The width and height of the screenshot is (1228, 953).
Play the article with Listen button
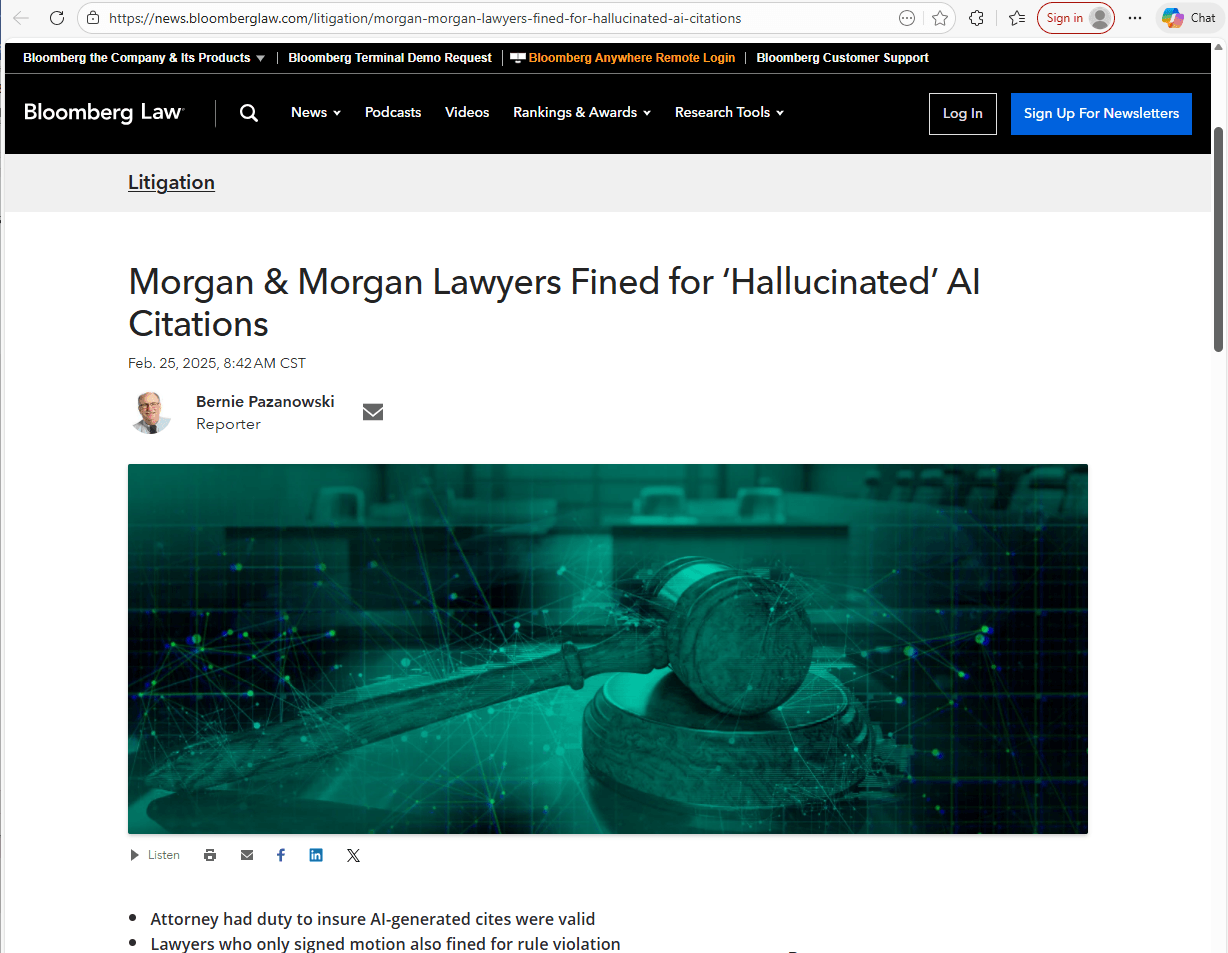[155, 855]
